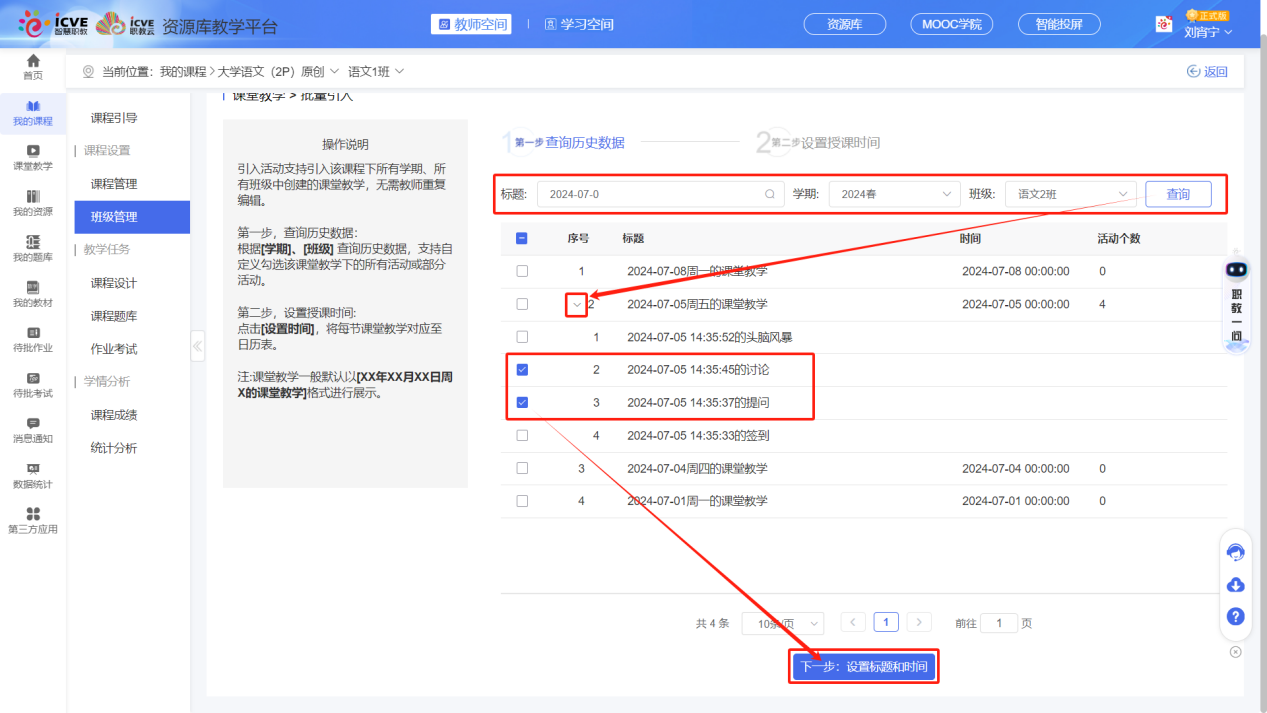Open the customer service headset icon
1267x713 pixels.
[x=1235, y=552]
